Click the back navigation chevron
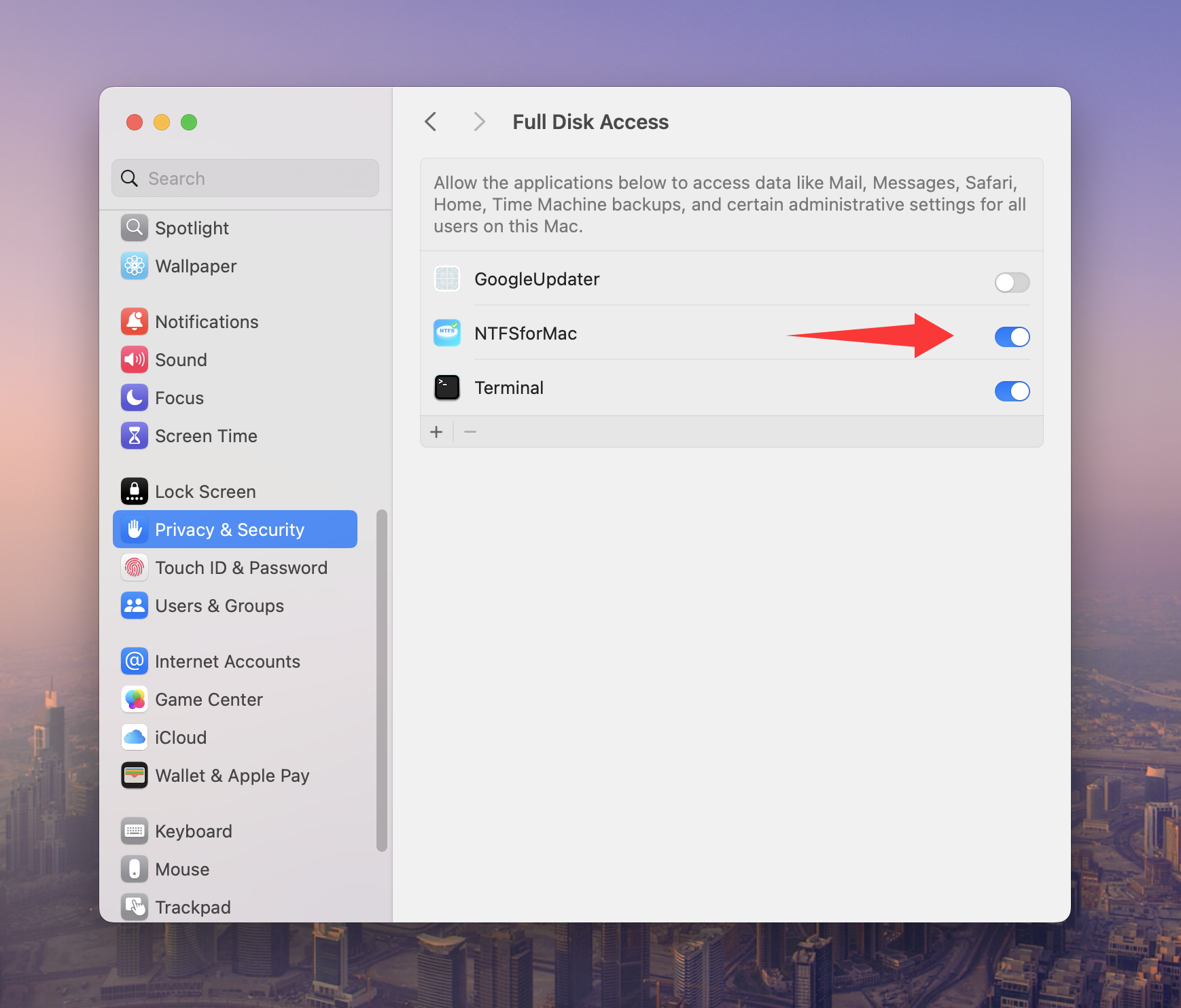This screenshot has width=1181, height=1008. pos(430,122)
